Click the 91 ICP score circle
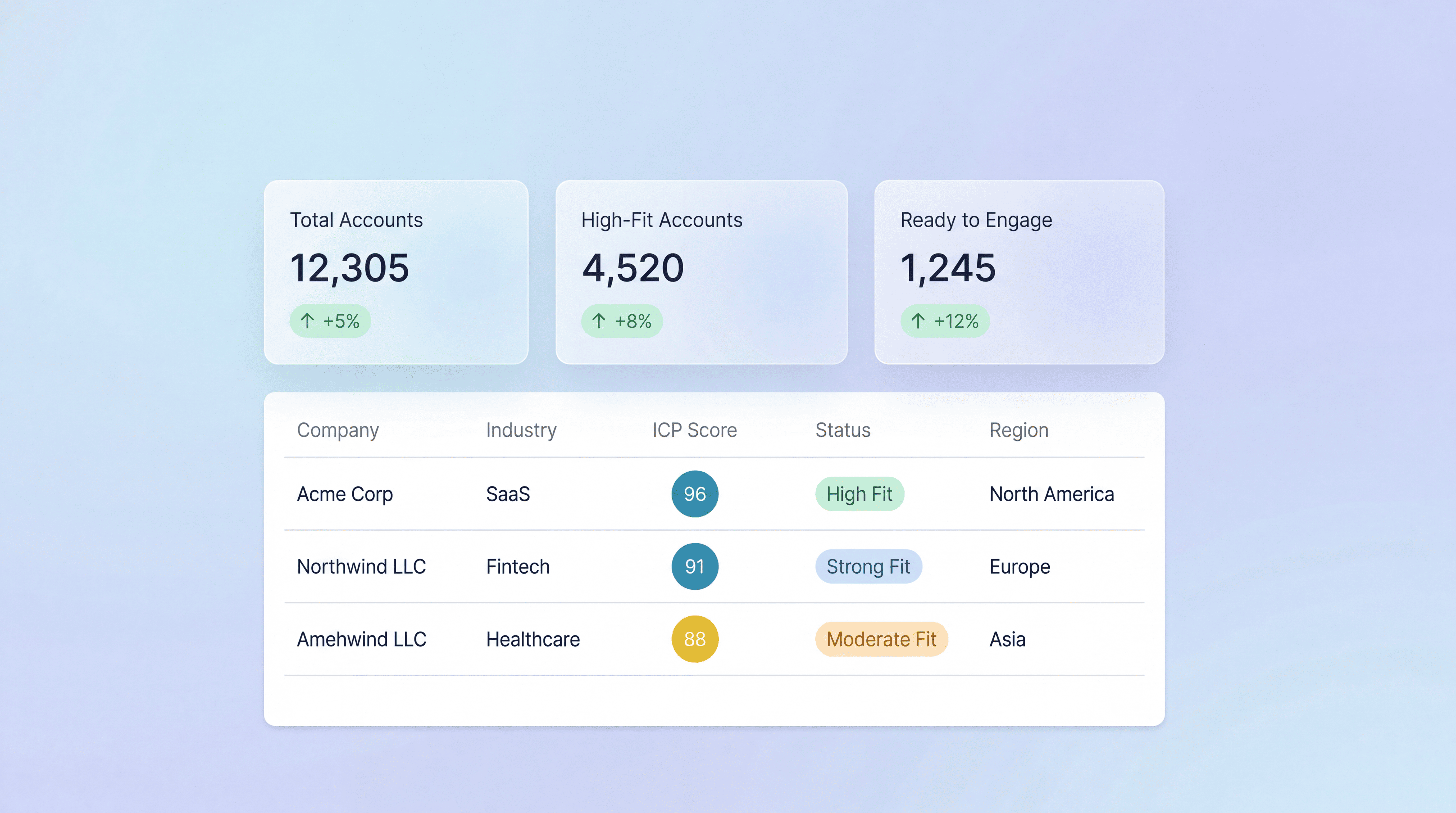Screen dimensions: 1456x813 (695, 567)
